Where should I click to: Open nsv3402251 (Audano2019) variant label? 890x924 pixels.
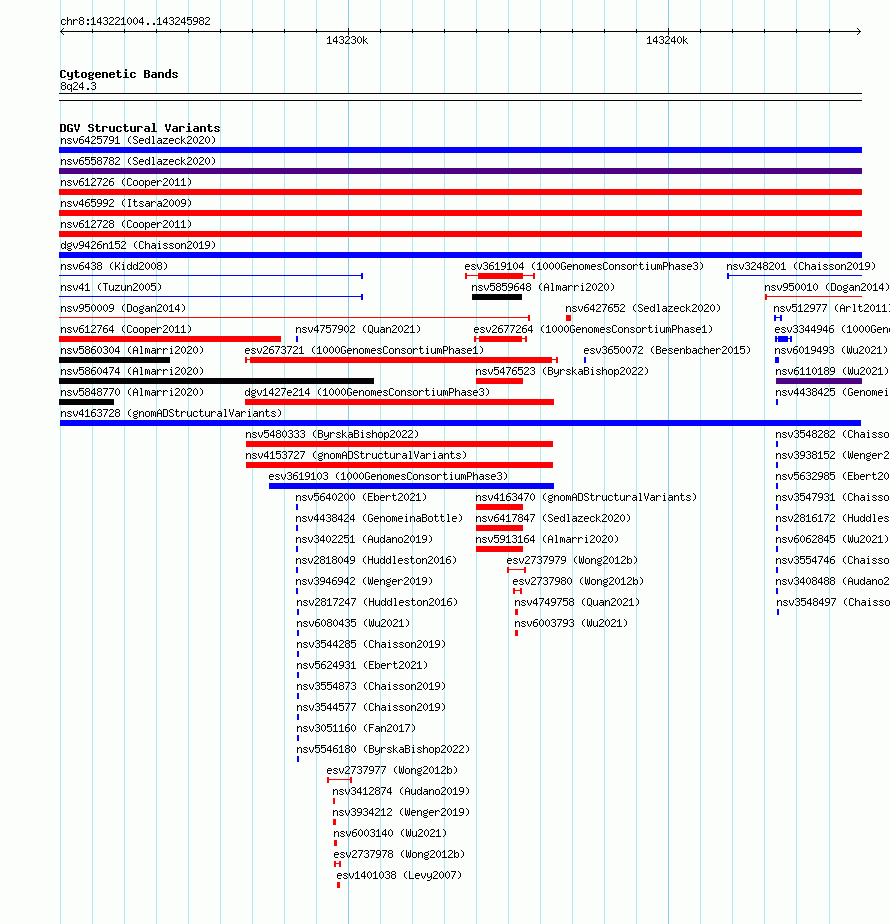coord(364,539)
